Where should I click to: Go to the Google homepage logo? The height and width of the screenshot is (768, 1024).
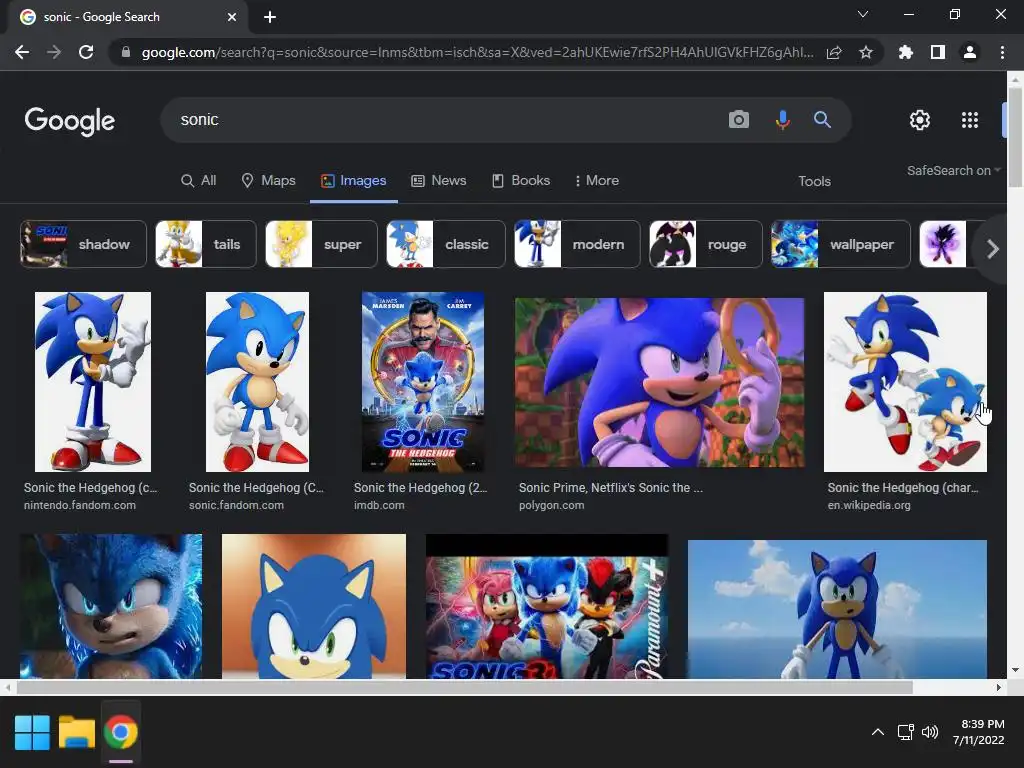[70, 121]
